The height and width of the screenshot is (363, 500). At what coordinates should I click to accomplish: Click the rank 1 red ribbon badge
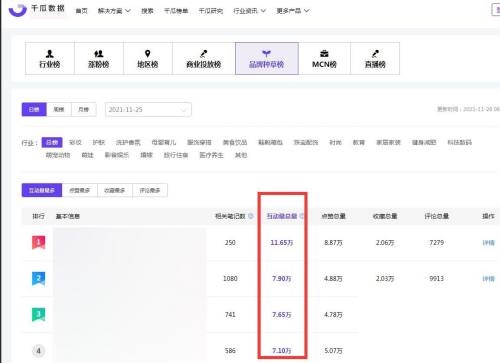[x=39, y=242]
